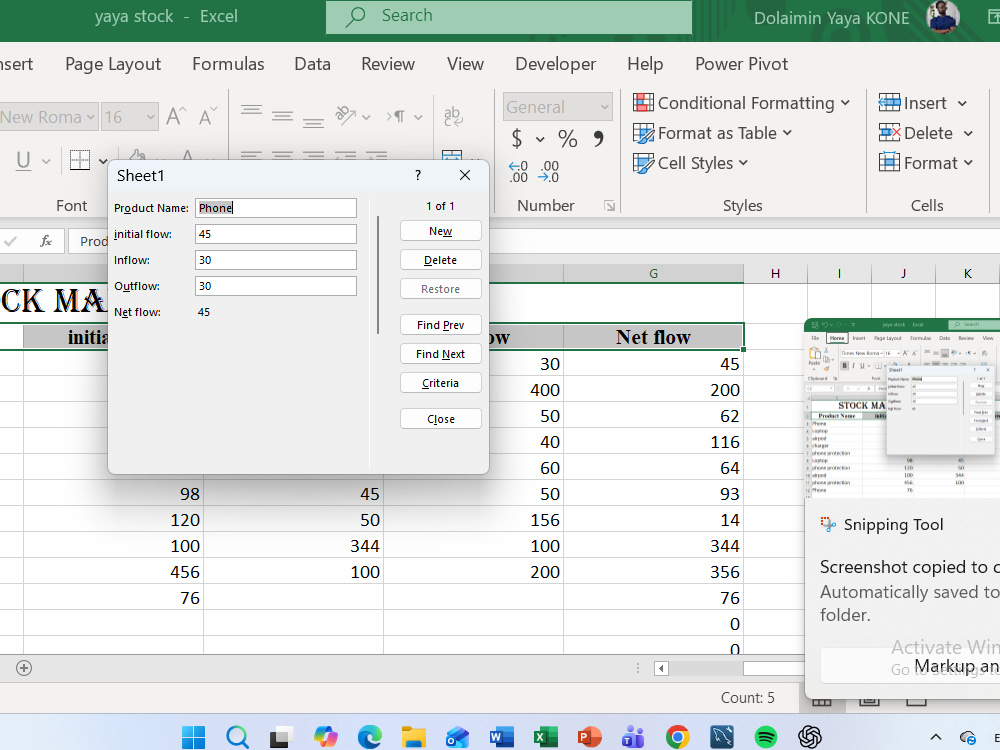
Task: Click Borders grid icon
Action: [80, 160]
